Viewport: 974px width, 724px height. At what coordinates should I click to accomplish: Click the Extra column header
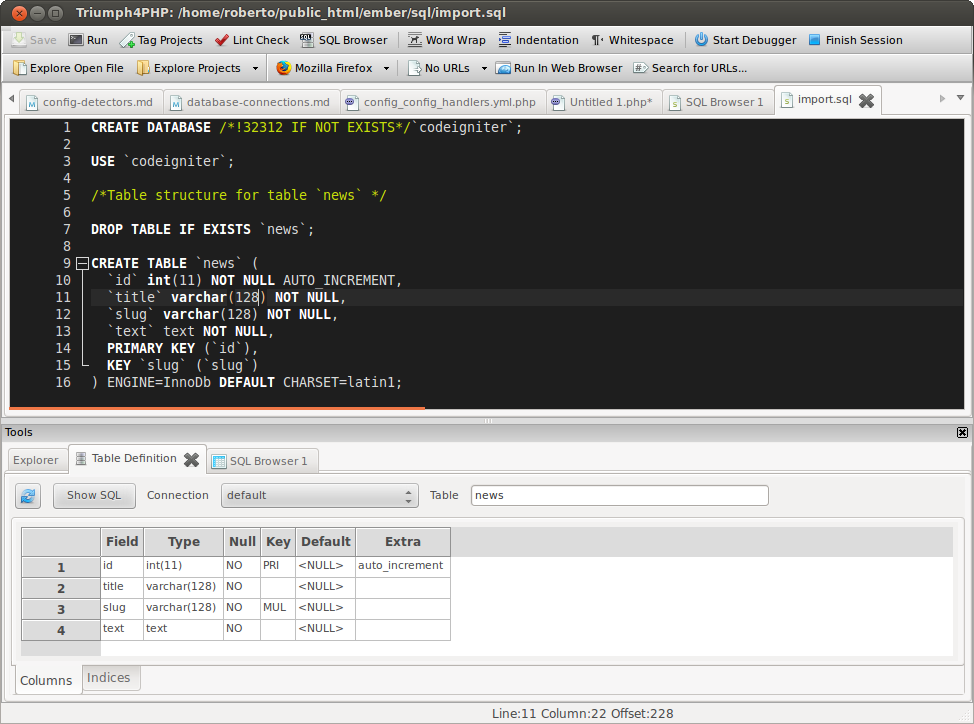pos(403,541)
